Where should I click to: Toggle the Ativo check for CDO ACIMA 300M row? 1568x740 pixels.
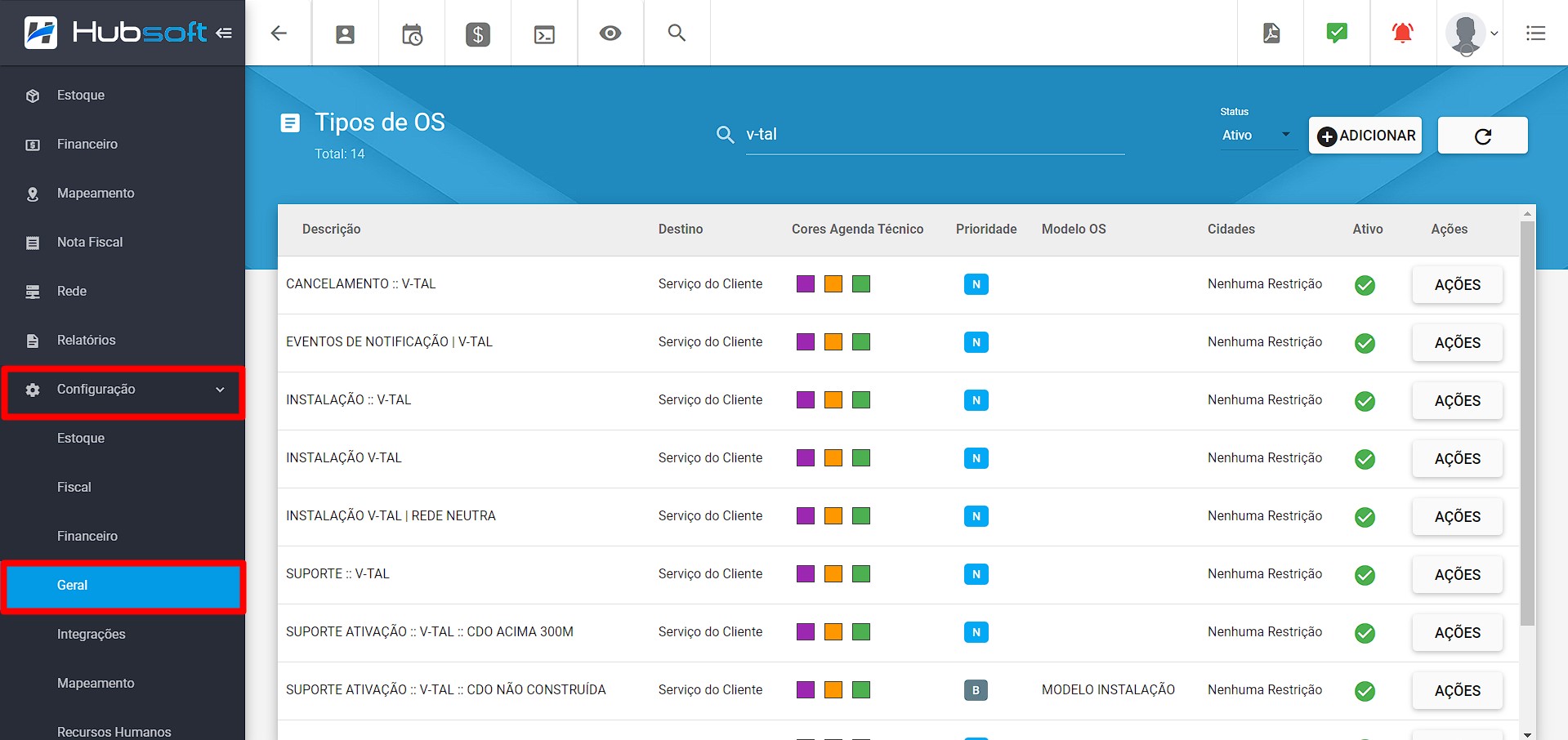pyautogui.click(x=1365, y=633)
